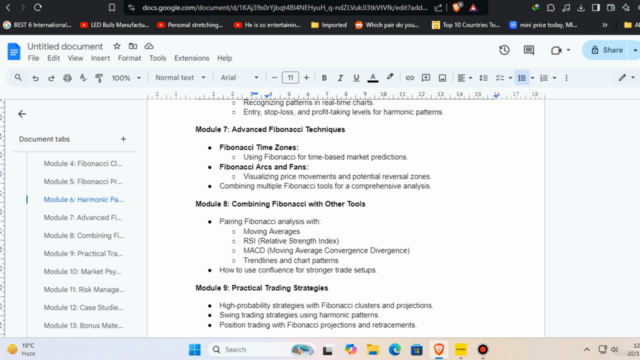Open the Help menu
Screen dimensions: 640x360
(x=224, y=58)
